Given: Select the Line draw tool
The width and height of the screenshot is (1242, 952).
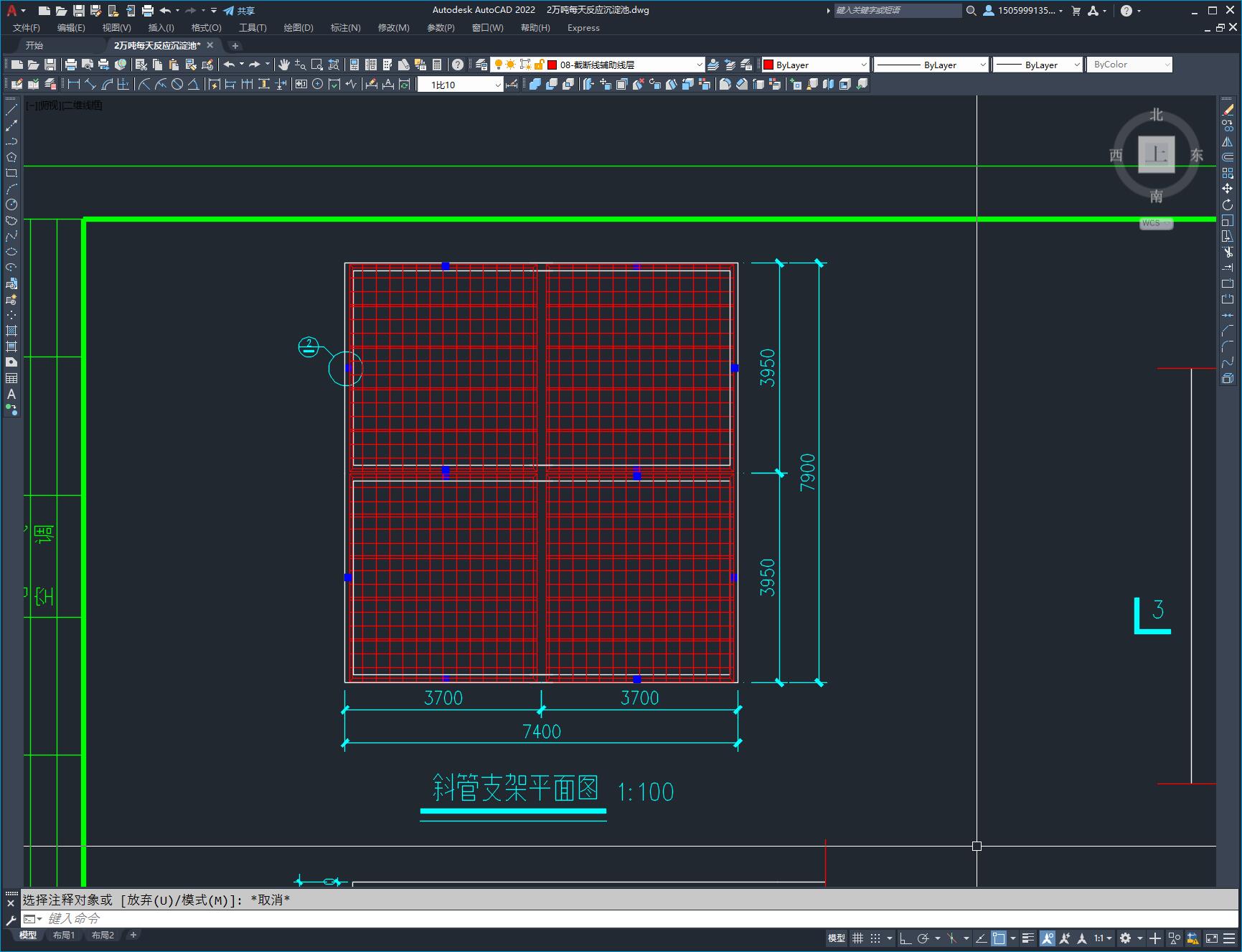Looking at the screenshot, I should pyautogui.click(x=11, y=110).
